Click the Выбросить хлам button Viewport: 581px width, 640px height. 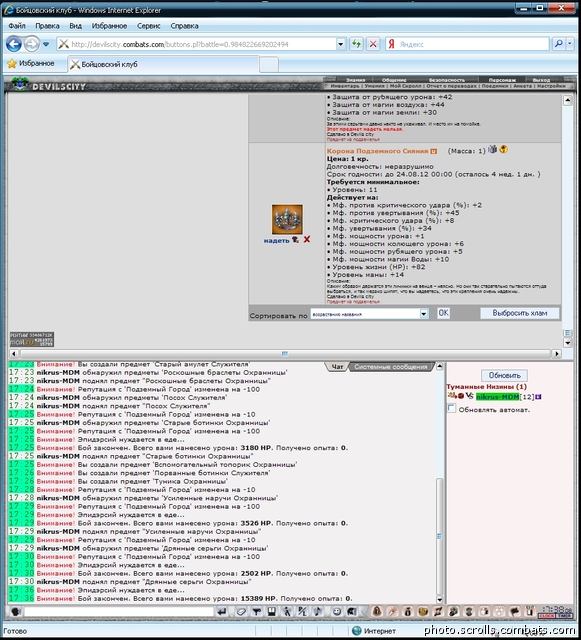pyautogui.click(x=519, y=313)
